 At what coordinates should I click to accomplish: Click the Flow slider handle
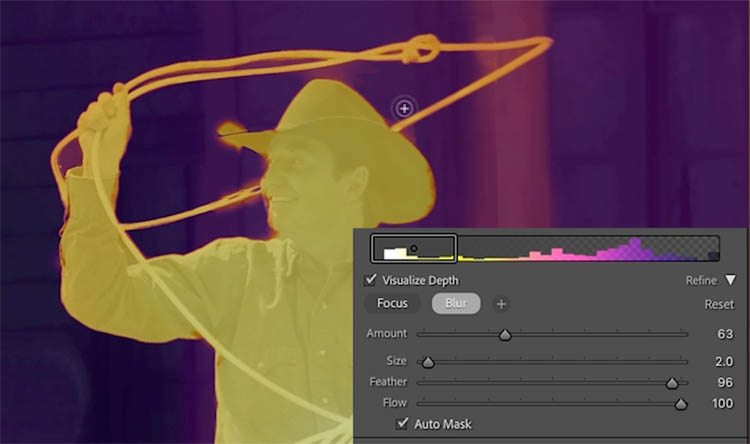click(x=681, y=404)
